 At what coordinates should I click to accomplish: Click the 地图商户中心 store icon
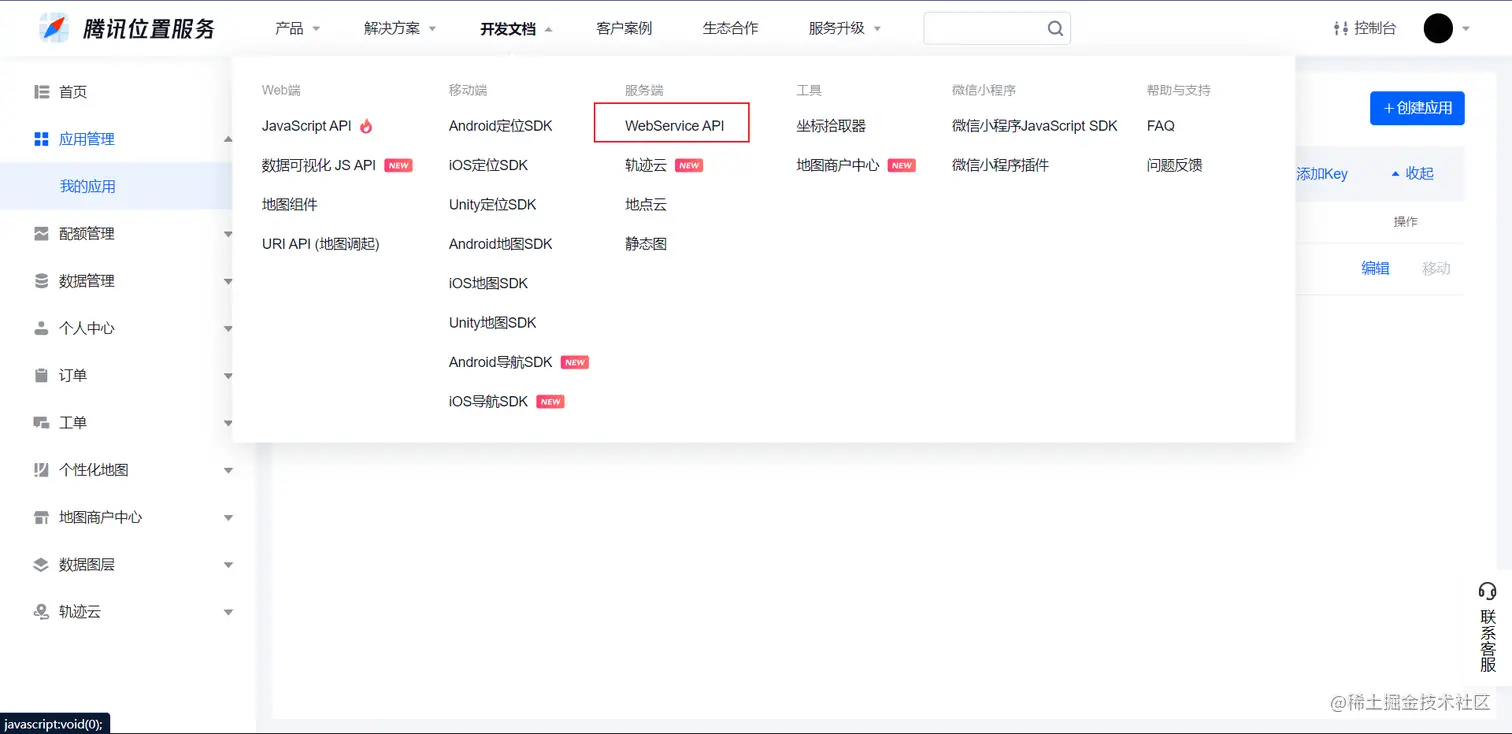pos(41,517)
